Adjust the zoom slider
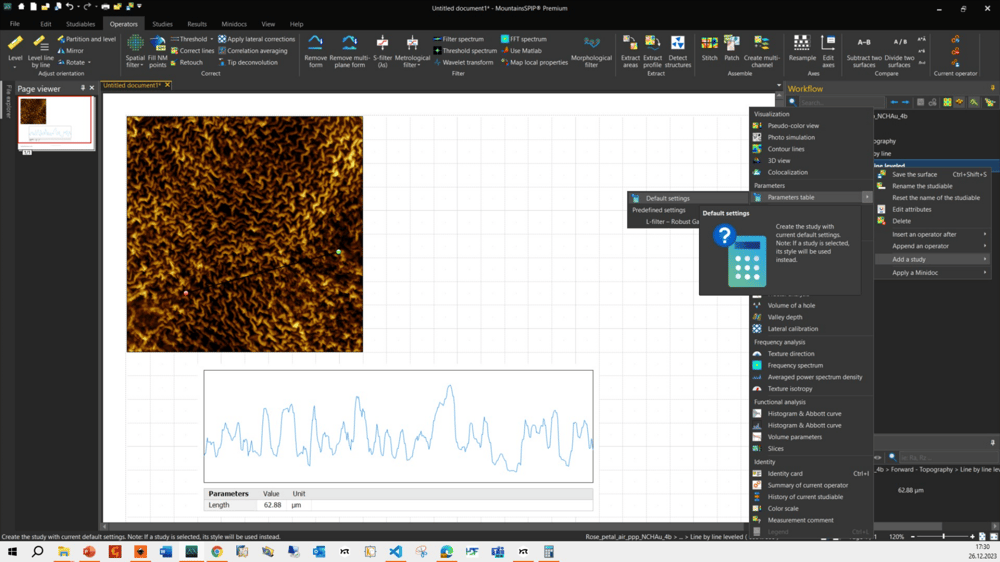Image resolution: width=1000 pixels, height=562 pixels. coord(943,536)
